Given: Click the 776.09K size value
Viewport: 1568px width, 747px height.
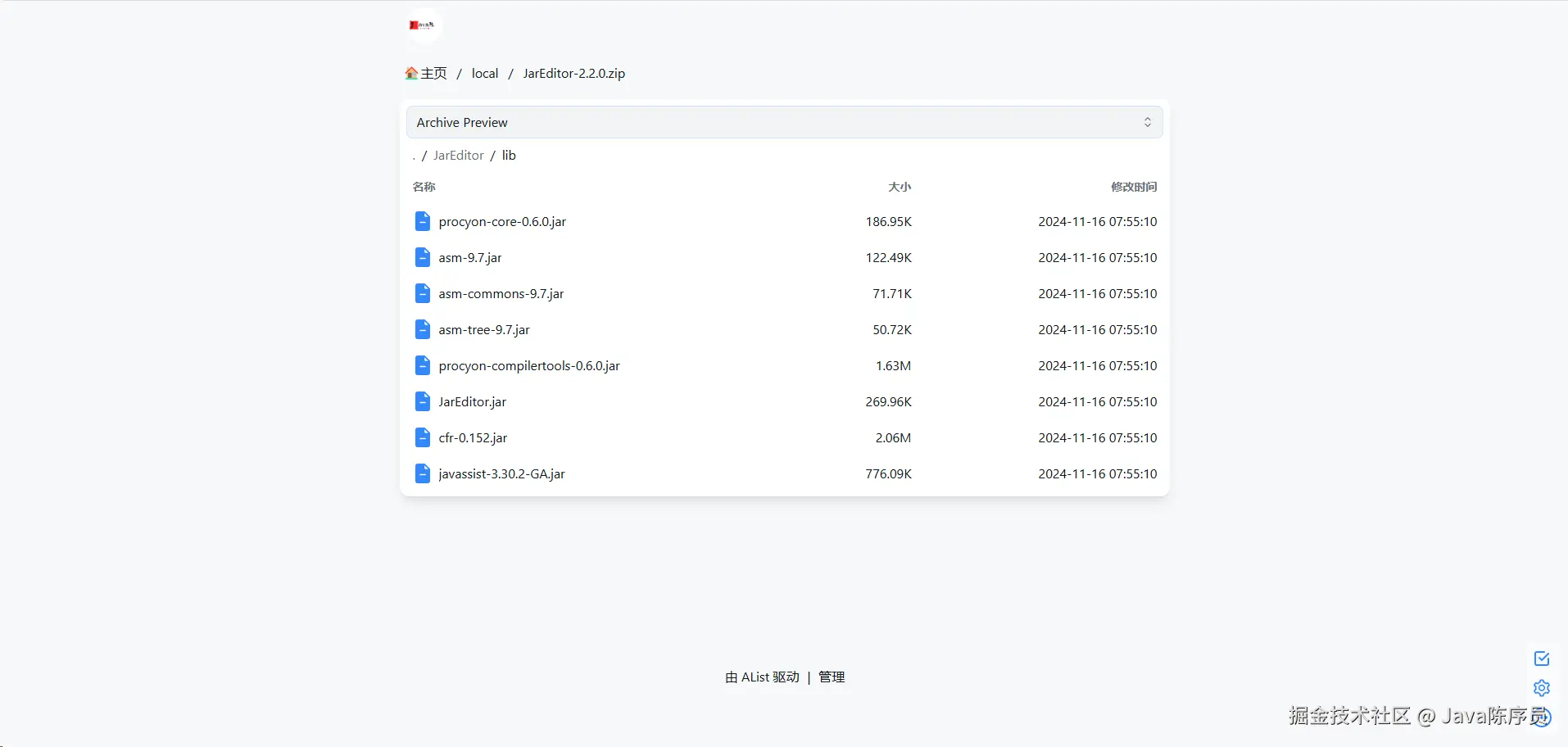Looking at the screenshot, I should [889, 474].
